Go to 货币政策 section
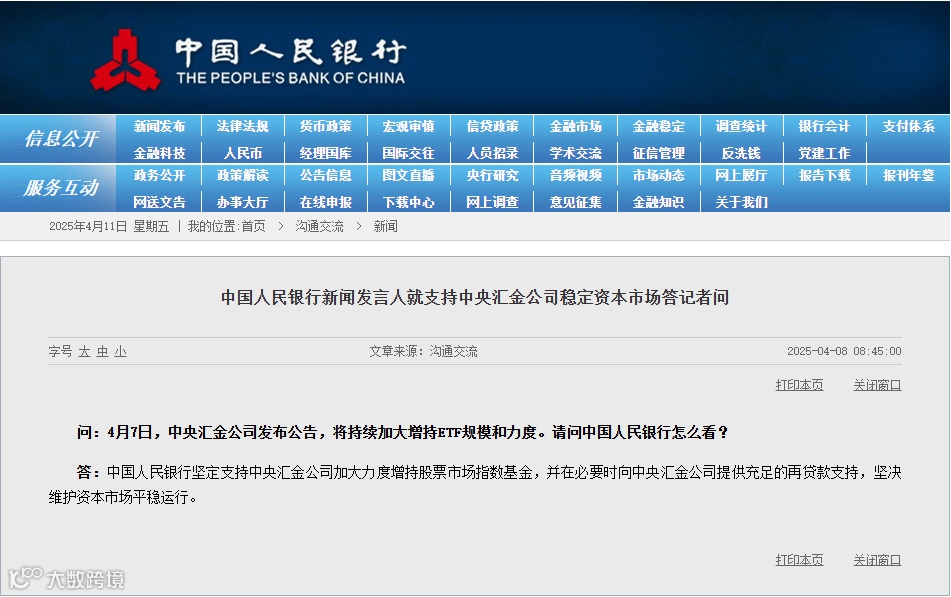The height and width of the screenshot is (597, 951). click(x=326, y=126)
